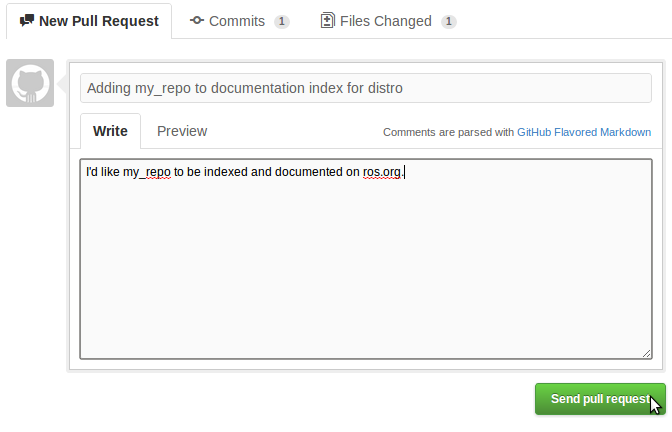Switch to the Preview tab
The height and width of the screenshot is (432, 672).
click(182, 131)
